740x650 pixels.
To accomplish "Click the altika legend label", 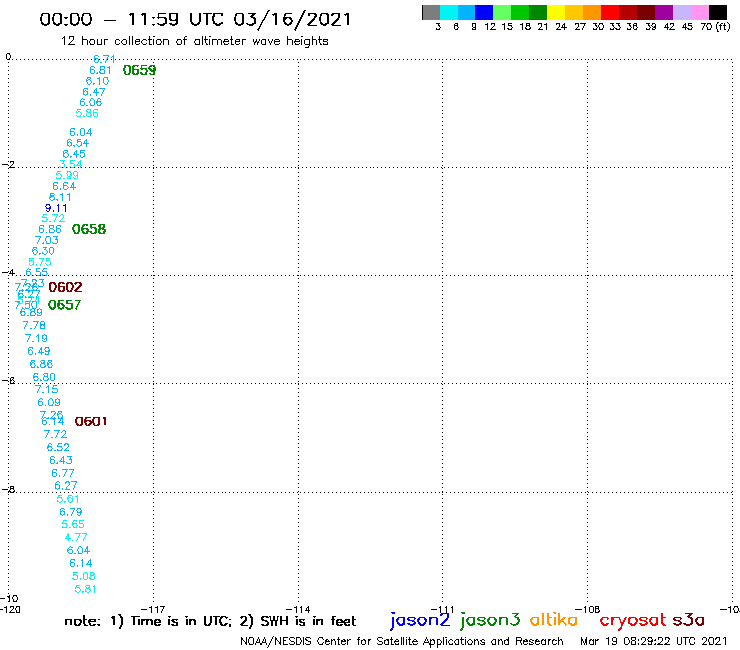I will [x=554, y=620].
